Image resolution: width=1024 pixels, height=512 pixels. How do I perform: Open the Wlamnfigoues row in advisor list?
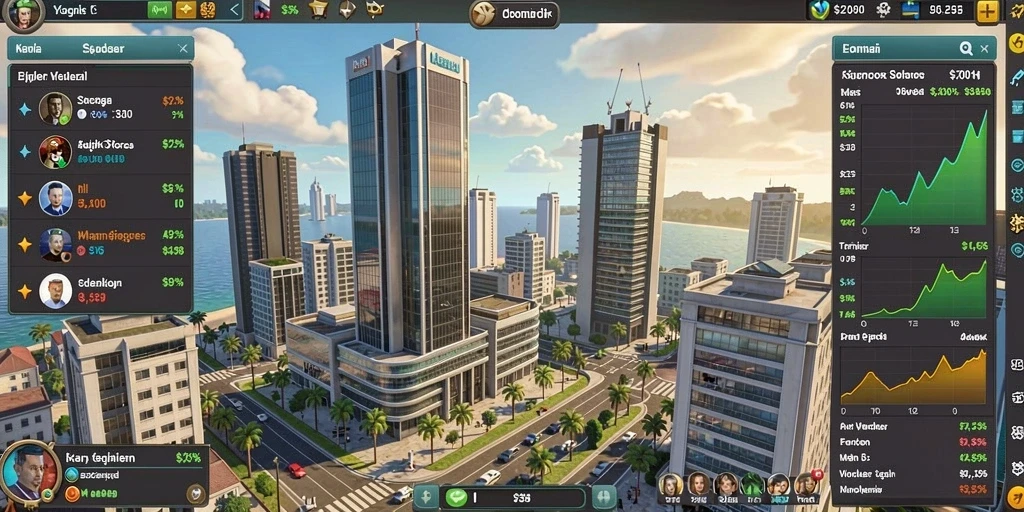101,243
